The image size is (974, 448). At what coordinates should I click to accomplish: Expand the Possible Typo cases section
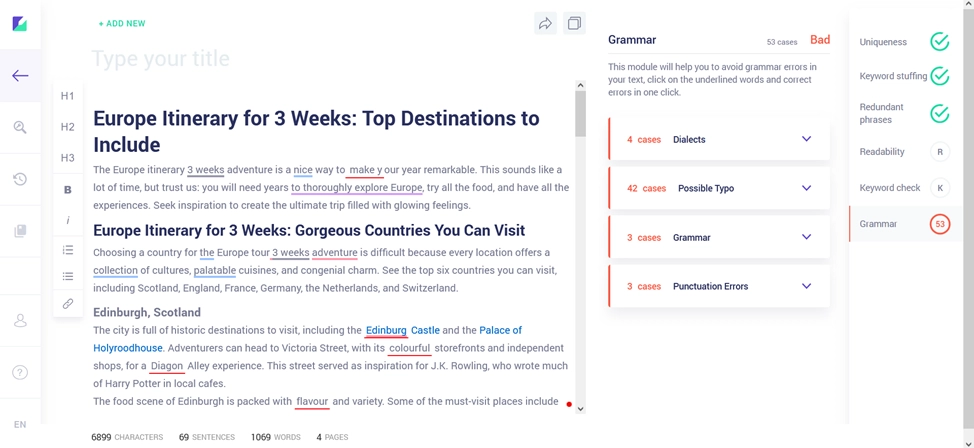tap(806, 188)
